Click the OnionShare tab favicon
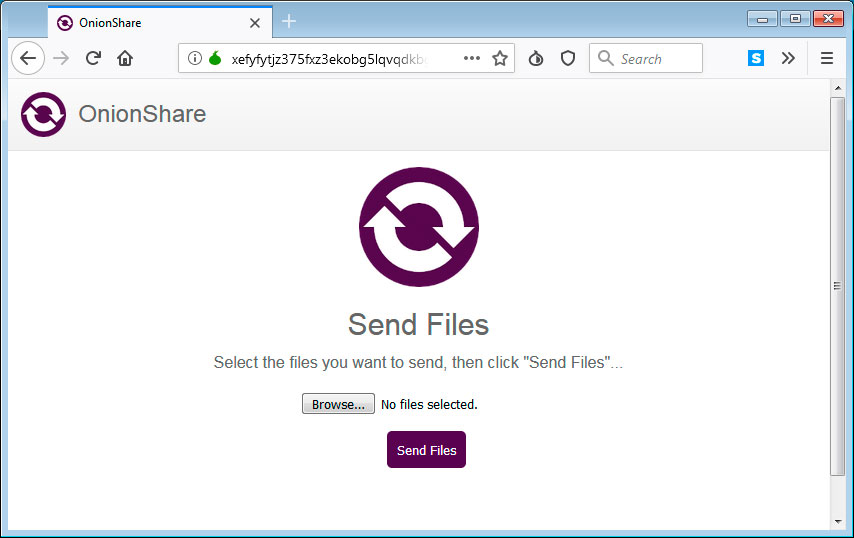The image size is (854, 538). click(x=65, y=23)
